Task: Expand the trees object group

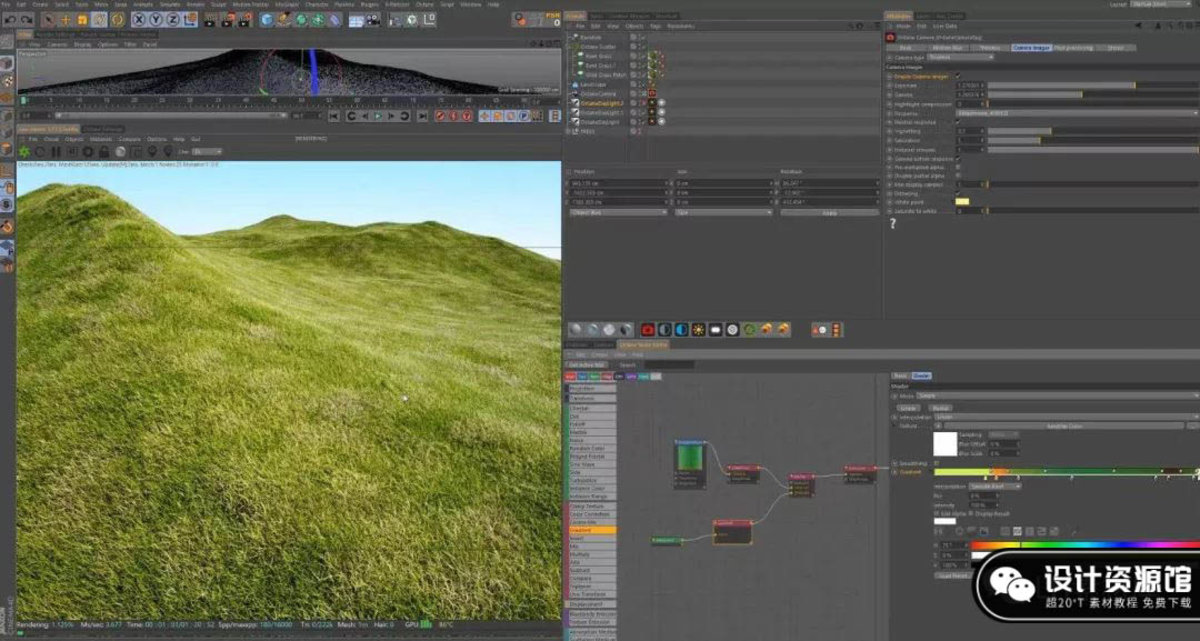Action: click(569, 131)
